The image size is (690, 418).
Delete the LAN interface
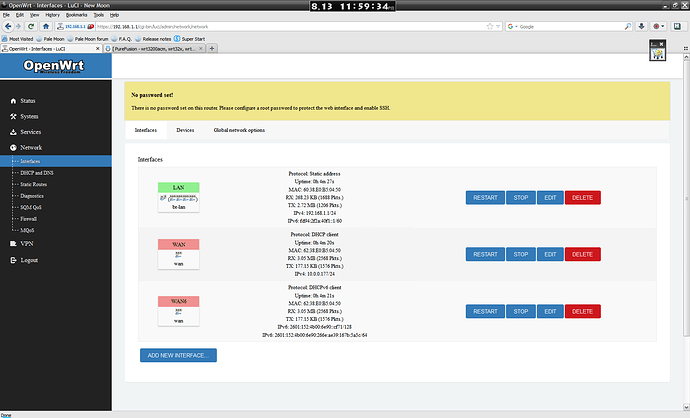[x=582, y=198]
